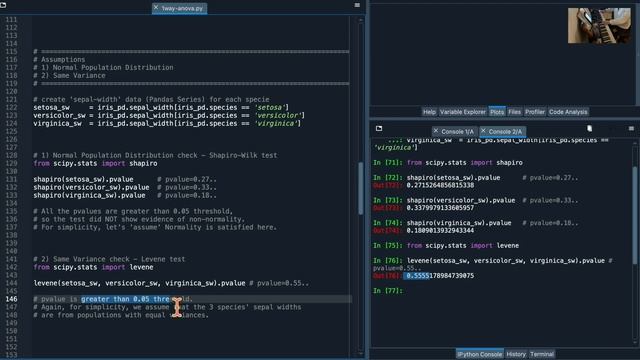Switch to the Profiler tab

pos(535,112)
